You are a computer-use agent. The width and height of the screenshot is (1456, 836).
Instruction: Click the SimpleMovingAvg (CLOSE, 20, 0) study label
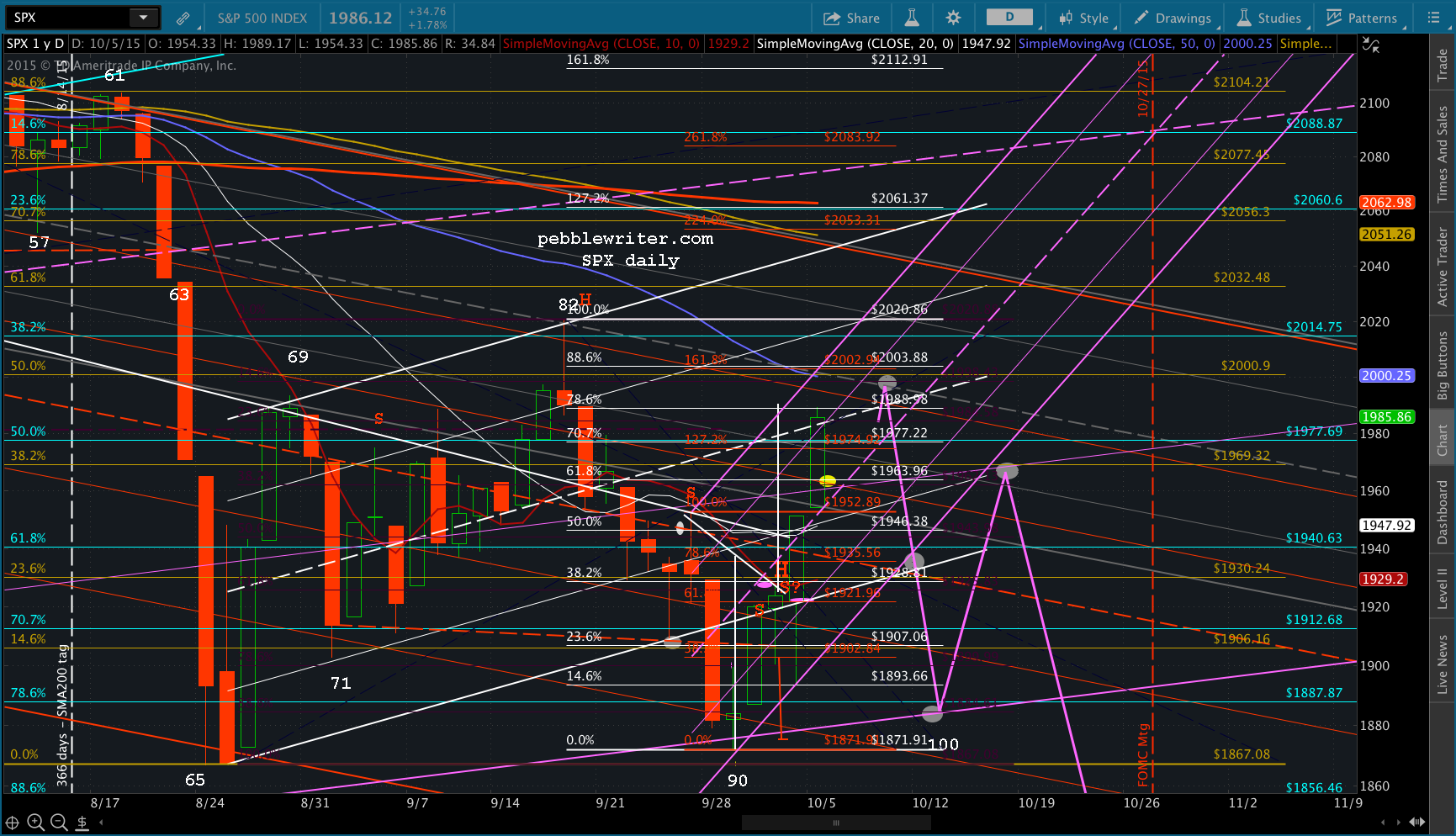[855, 44]
